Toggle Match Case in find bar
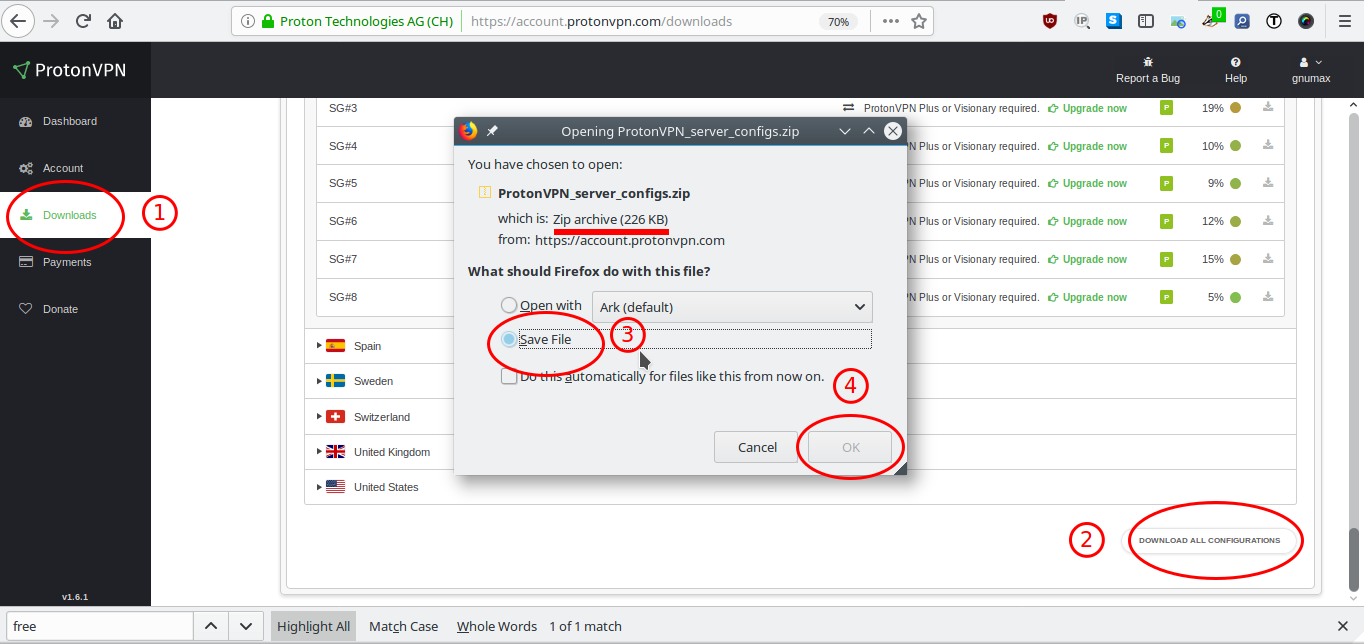1364x644 pixels. pyautogui.click(x=404, y=626)
